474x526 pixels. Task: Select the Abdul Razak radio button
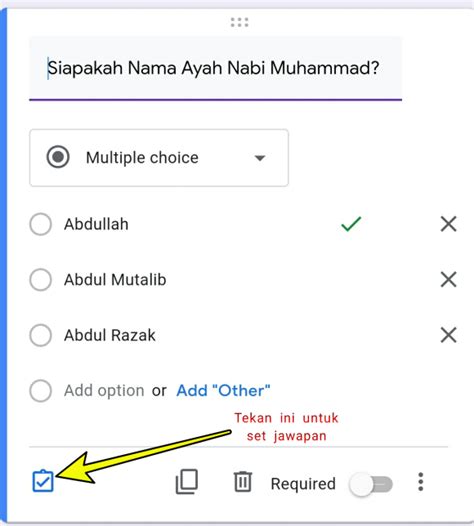[x=41, y=335]
